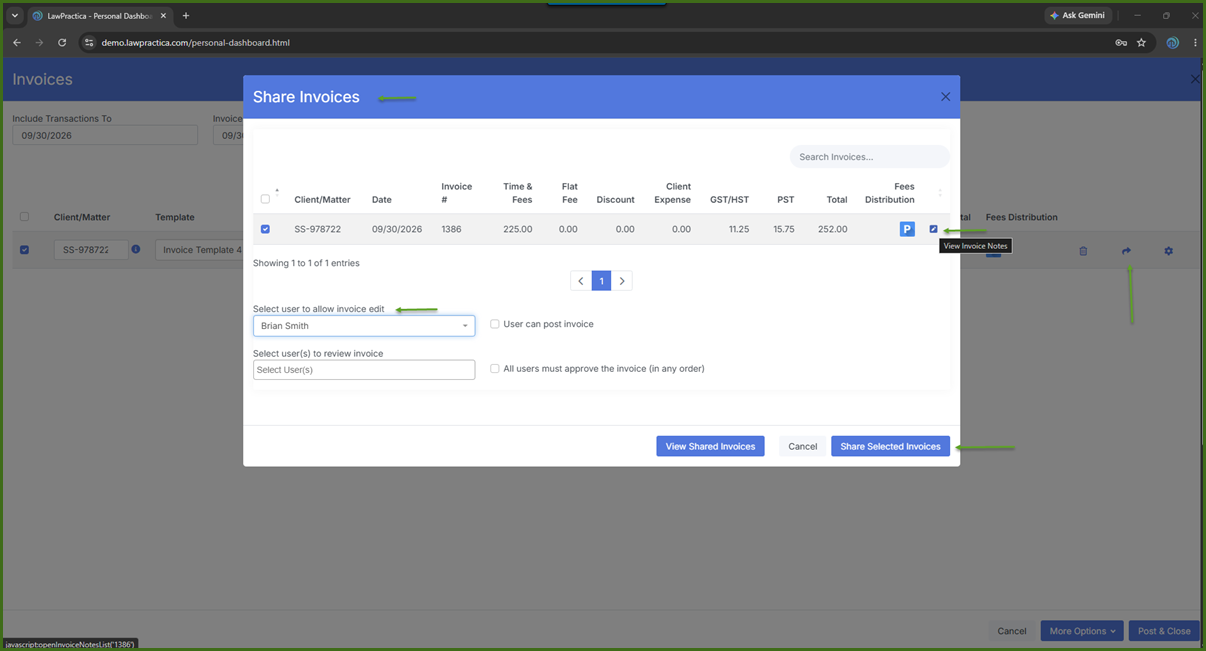The image size is (1206, 651).
Task: Click the 09/30/2026 date cell in dialog table
Action: point(397,229)
